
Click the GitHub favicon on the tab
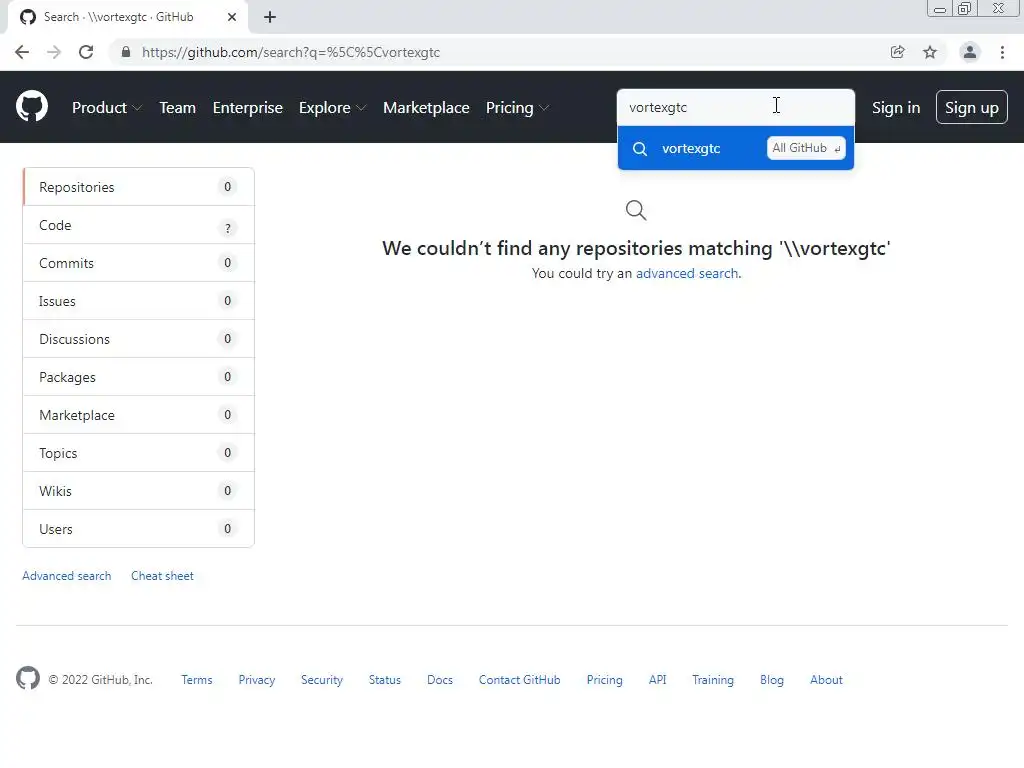pos(27,17)
